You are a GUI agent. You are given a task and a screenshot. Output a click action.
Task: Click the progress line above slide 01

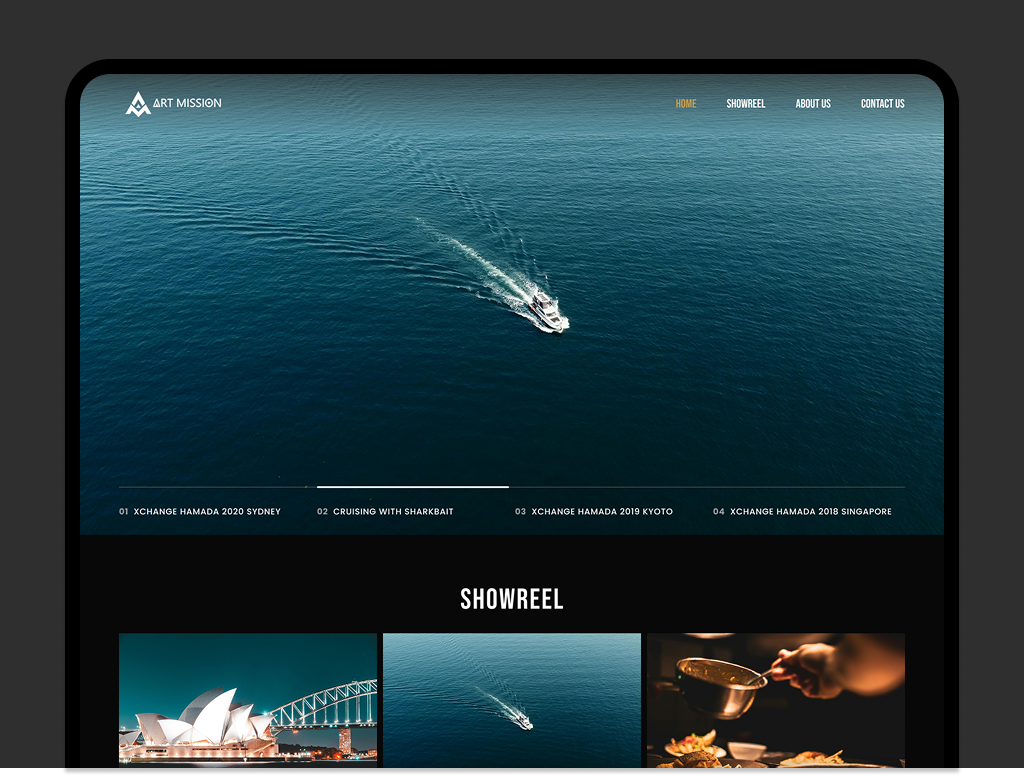[x=214, y=487]
